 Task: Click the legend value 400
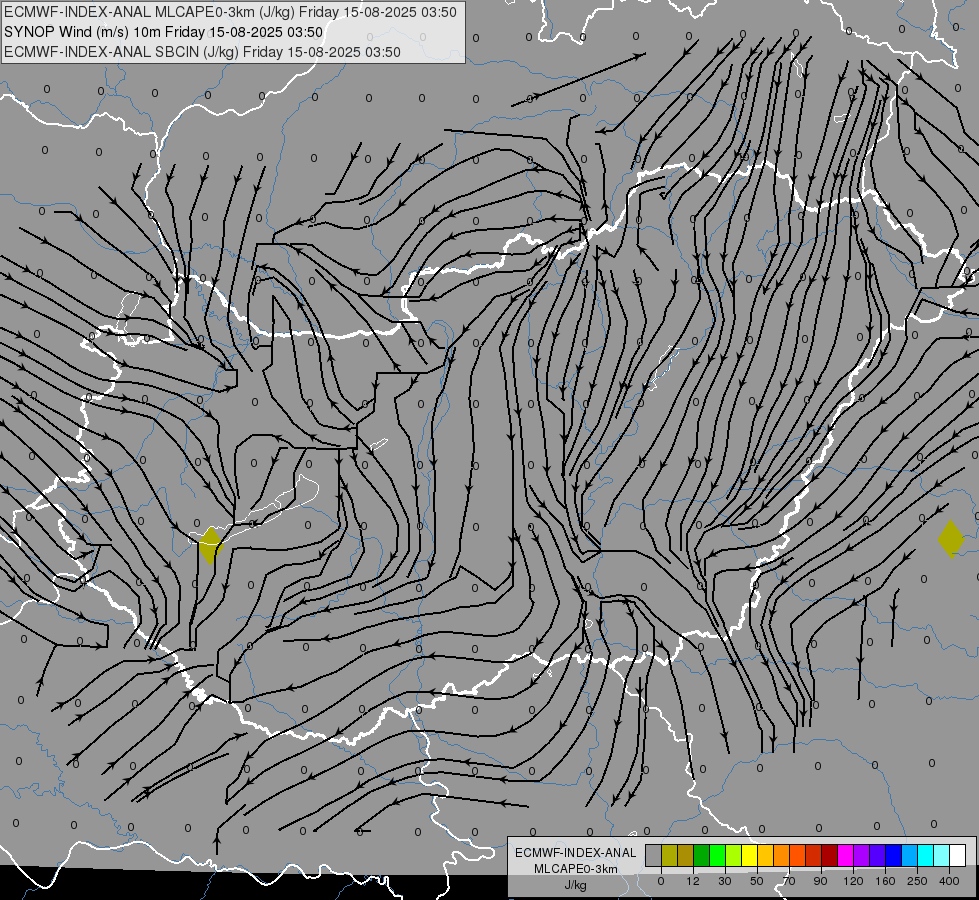pos(949,881)
